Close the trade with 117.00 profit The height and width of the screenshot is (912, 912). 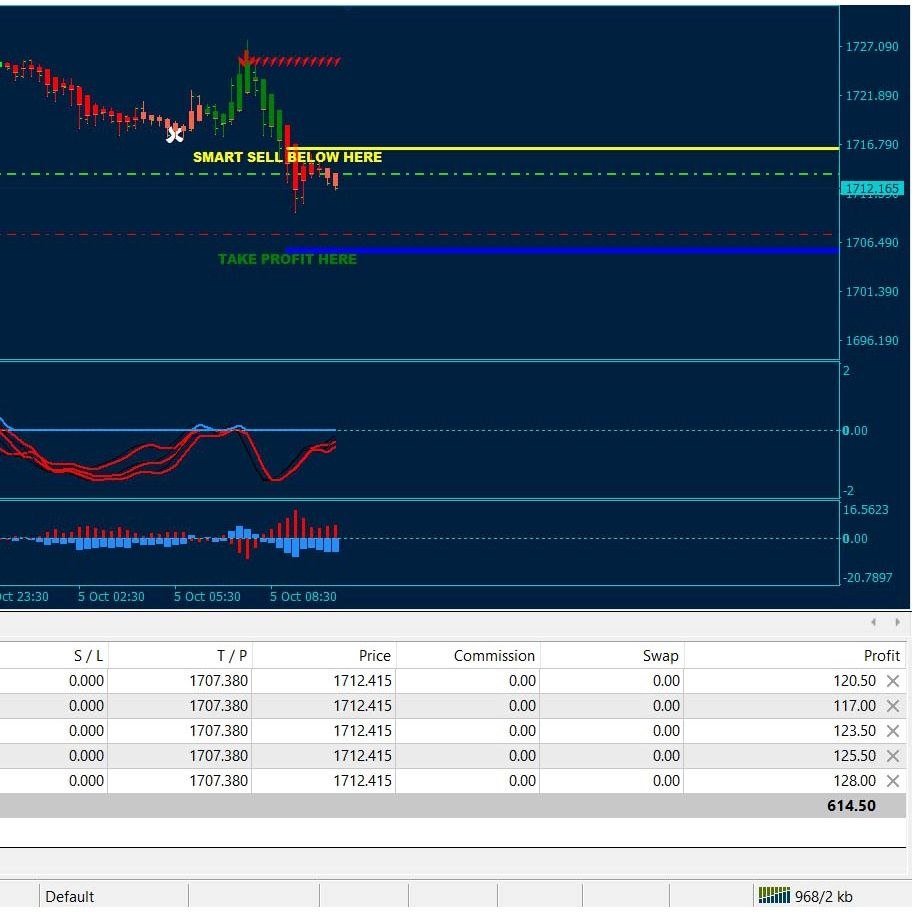pos(893,706)
